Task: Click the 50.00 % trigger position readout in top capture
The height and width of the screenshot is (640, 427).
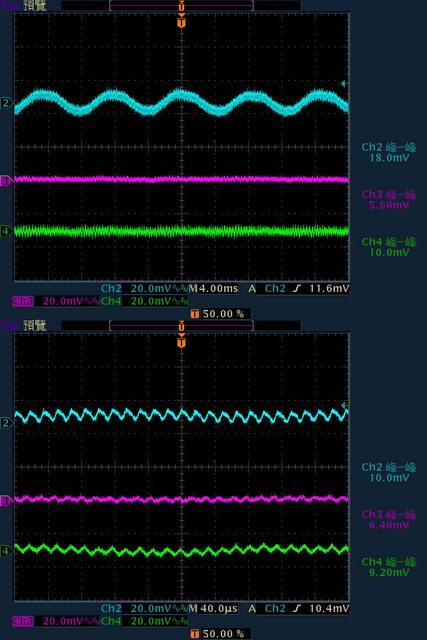Action: pyautogui.click(x=220, y=314)
